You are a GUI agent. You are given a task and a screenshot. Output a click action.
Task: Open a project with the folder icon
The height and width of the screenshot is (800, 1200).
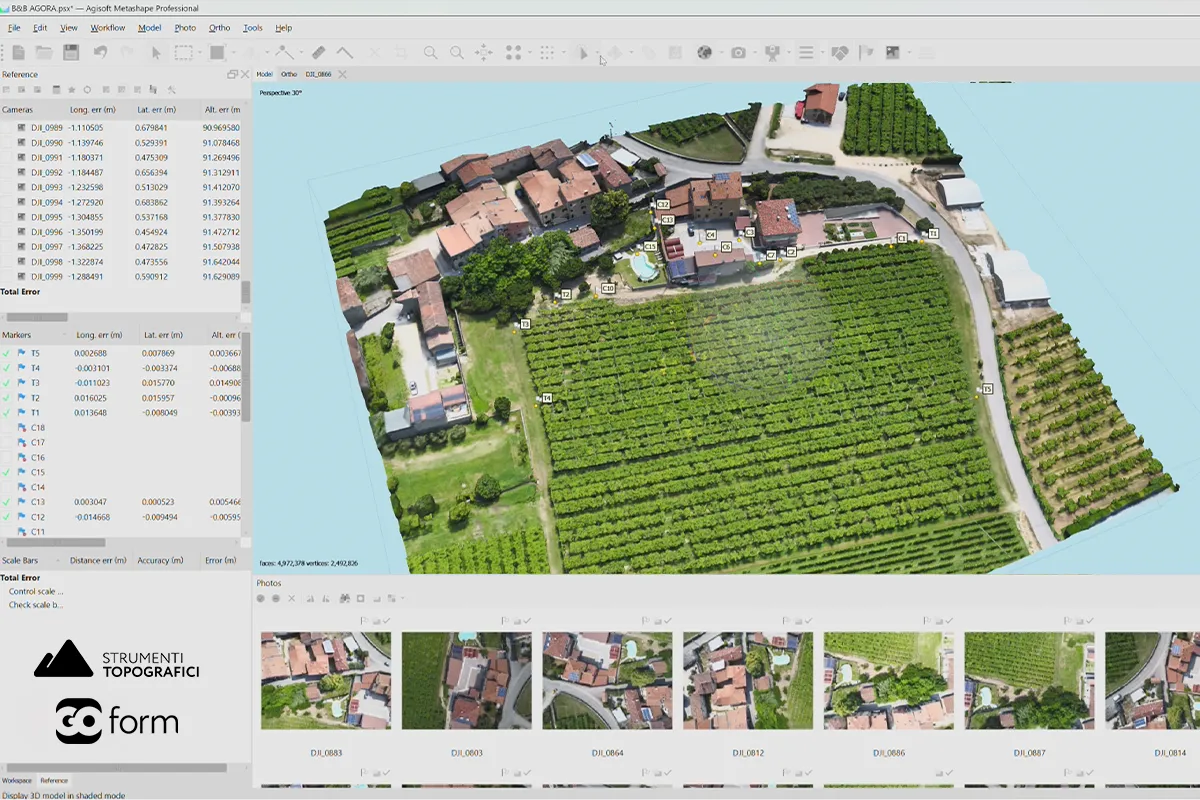44,52
